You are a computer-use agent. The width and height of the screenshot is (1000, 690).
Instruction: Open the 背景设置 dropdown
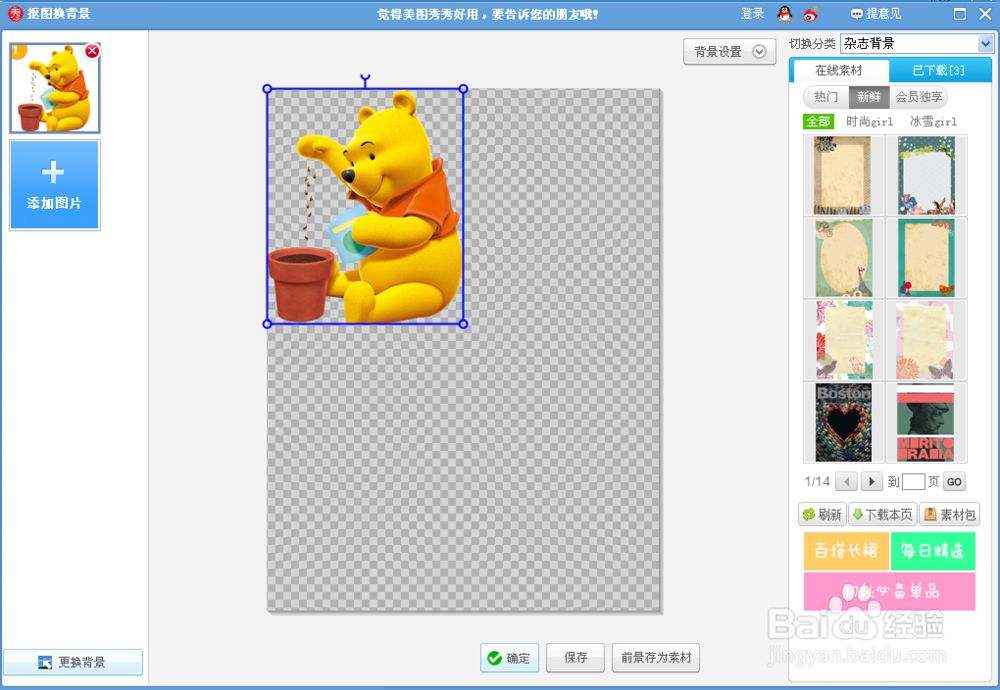coord(730,52)
